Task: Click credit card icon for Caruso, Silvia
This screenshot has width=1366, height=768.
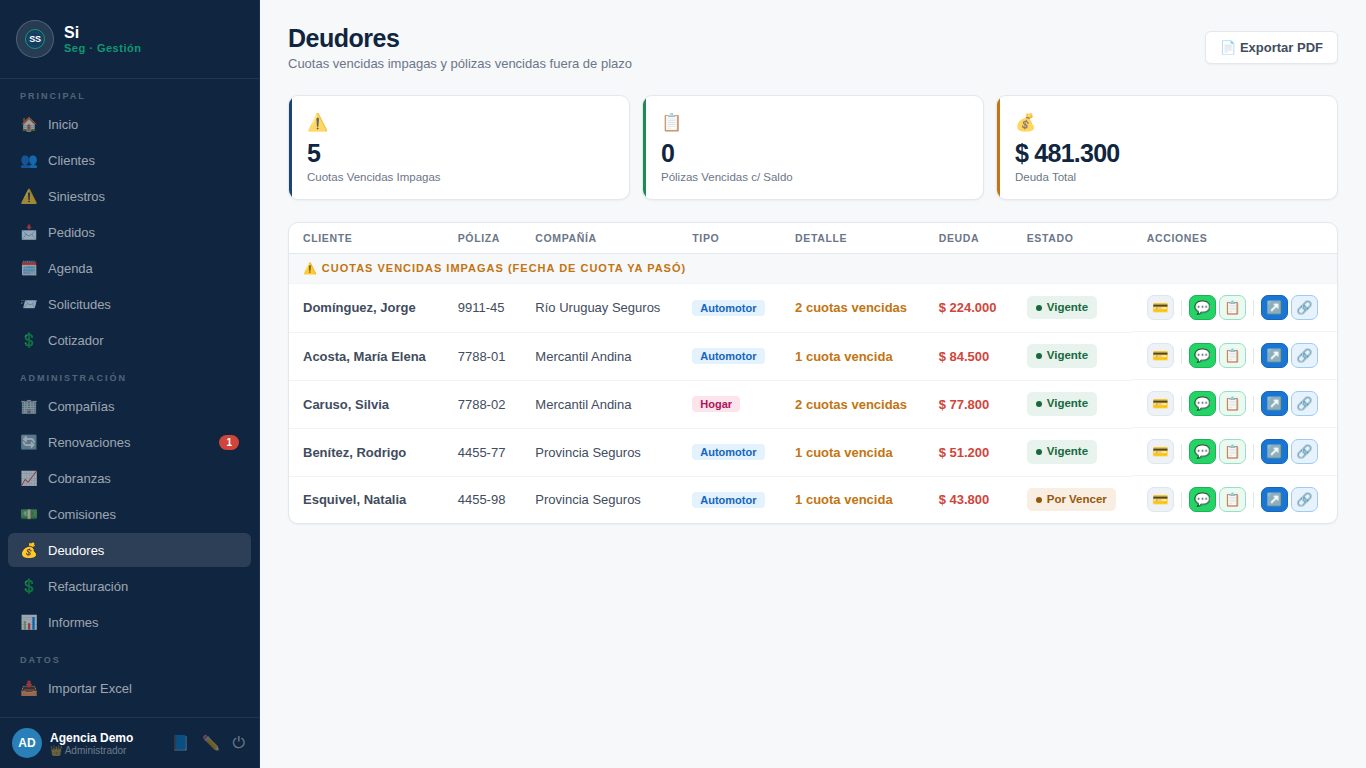Action: click(x=1160, y=404)
